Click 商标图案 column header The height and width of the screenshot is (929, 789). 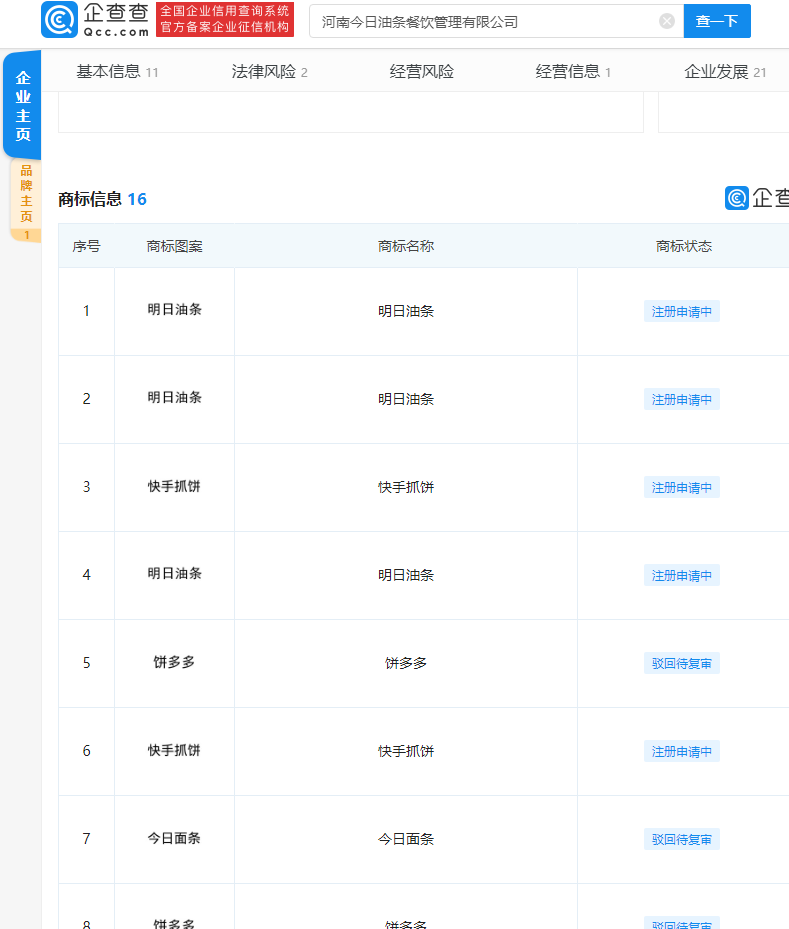[x=175, y=246]
